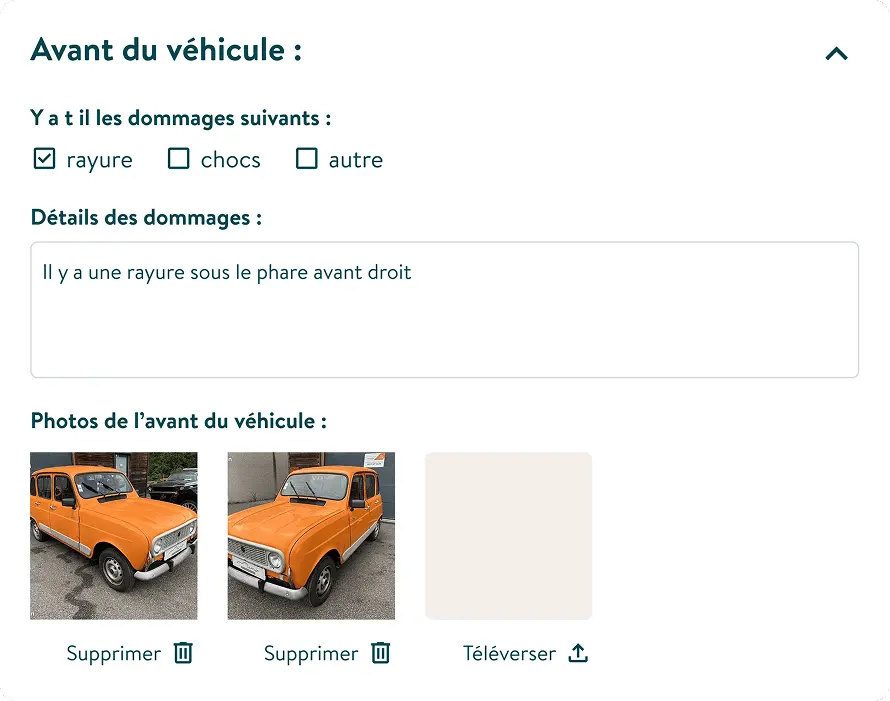890x701 pixels.
Task: Click the empty photo upload placeholder
Action: [x=508, y=536]
